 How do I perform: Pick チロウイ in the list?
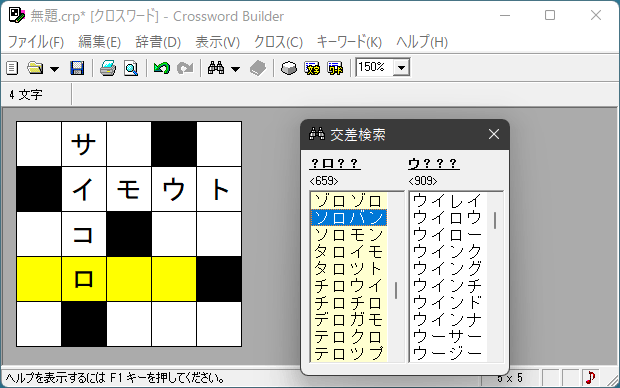pyautogui.click(x=349, y=286)
